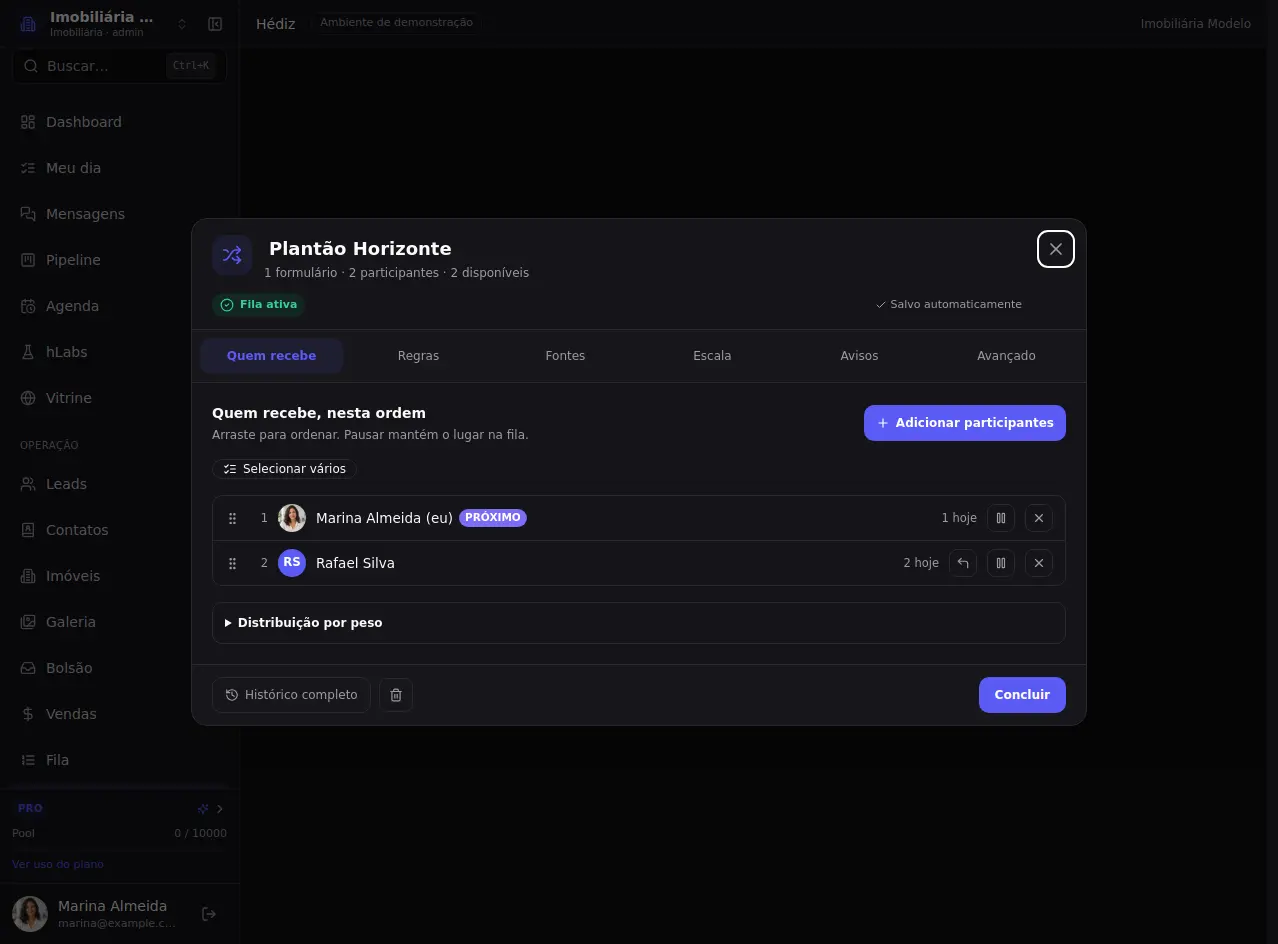Click Marina Almeida's avatar in the list
1278x944 pixels.
292,518
